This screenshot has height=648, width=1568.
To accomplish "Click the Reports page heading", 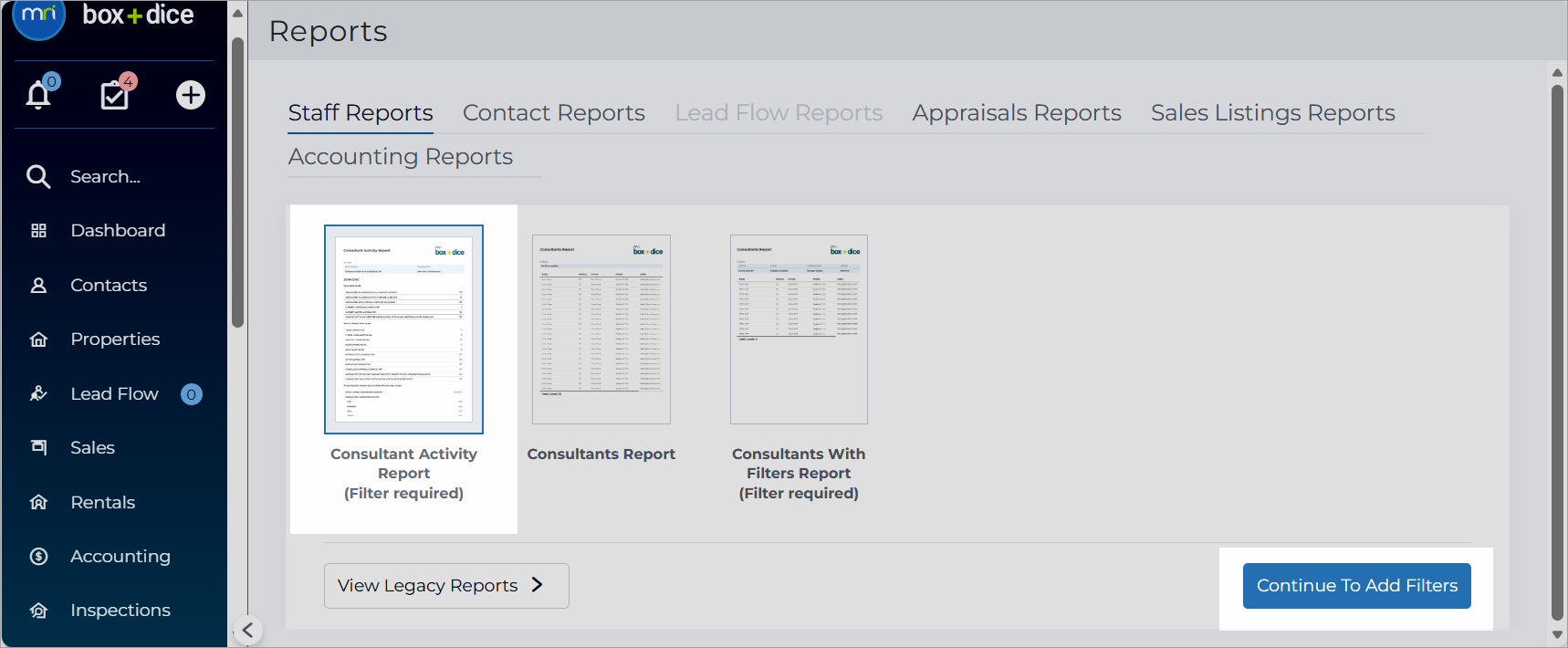I will [x=329, y=31].
